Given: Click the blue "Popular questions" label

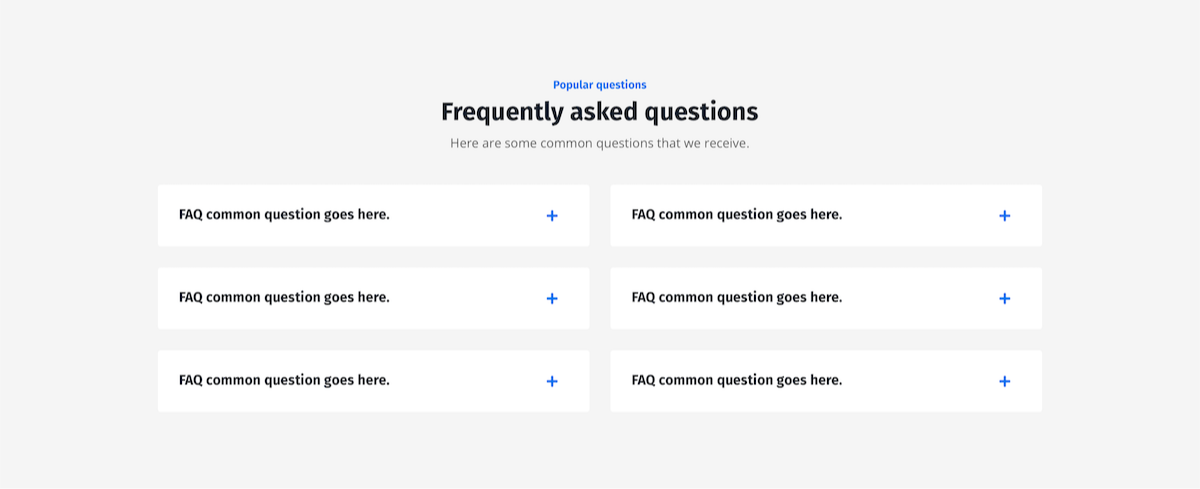Looking at the screenshot, I should click(600, 85).
